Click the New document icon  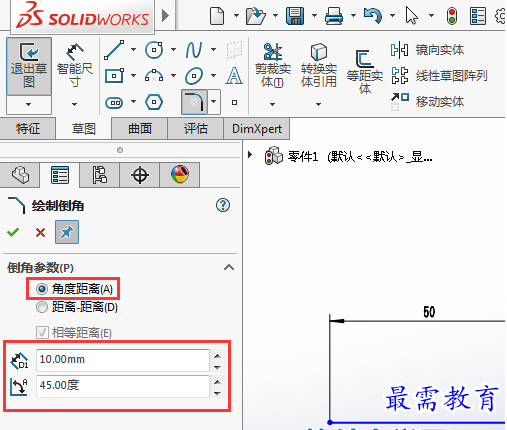click(217, 16)
